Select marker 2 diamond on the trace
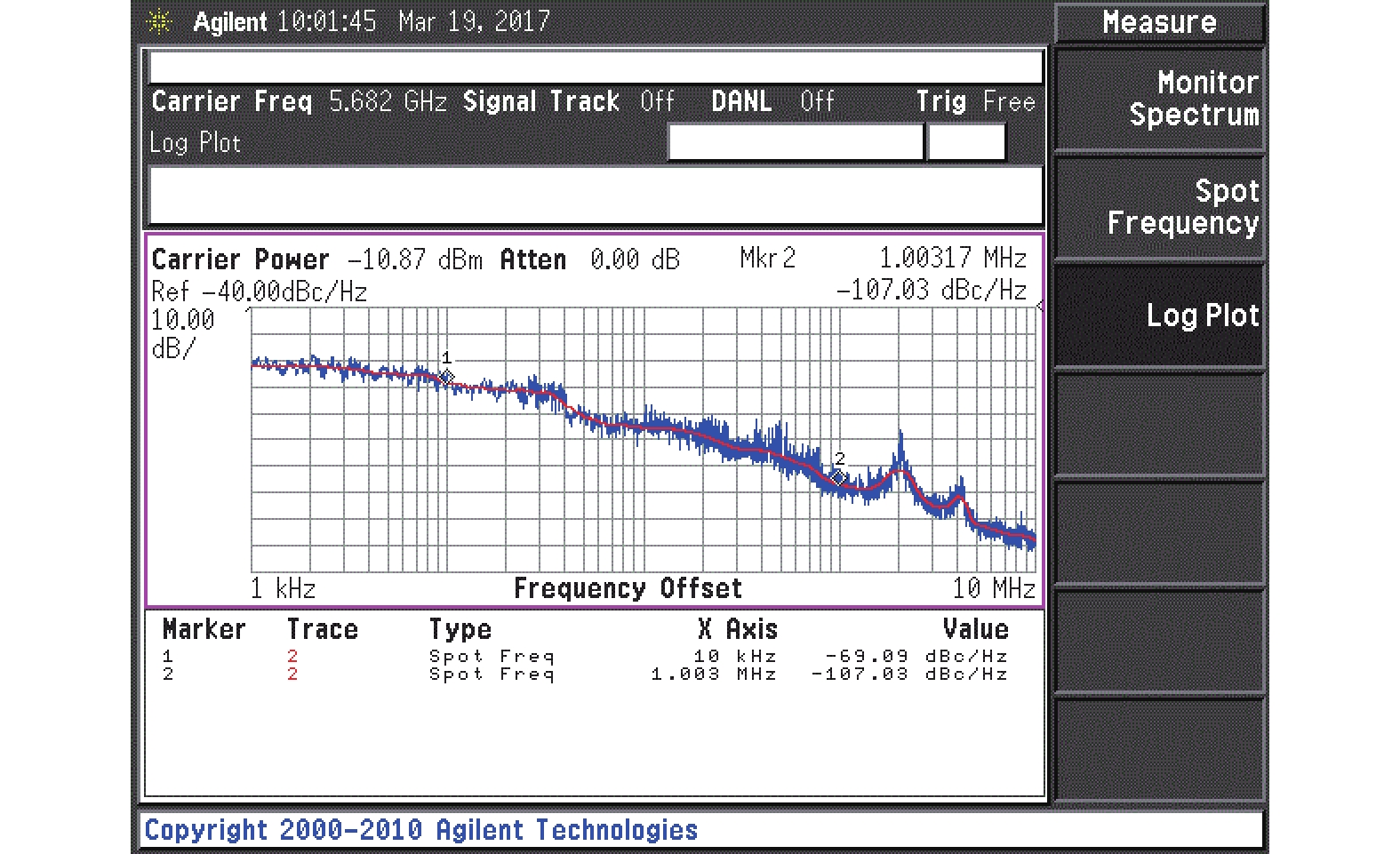The height and width of the screenshot is (854, 1400). click(838, 477)
